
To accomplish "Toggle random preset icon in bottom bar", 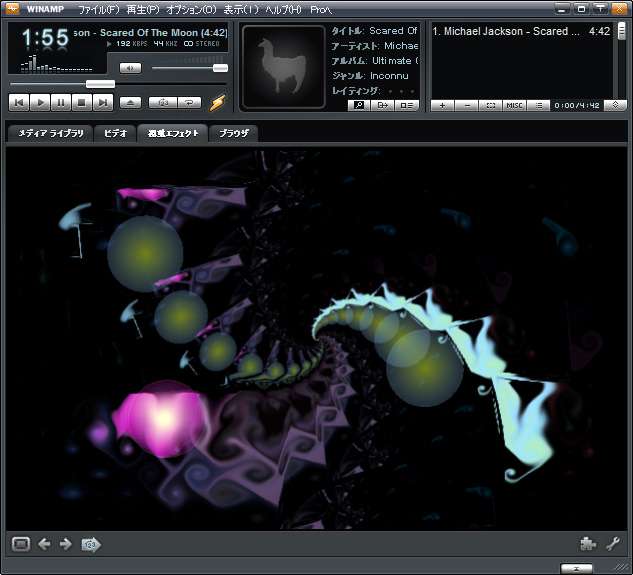I will point(91,545).
